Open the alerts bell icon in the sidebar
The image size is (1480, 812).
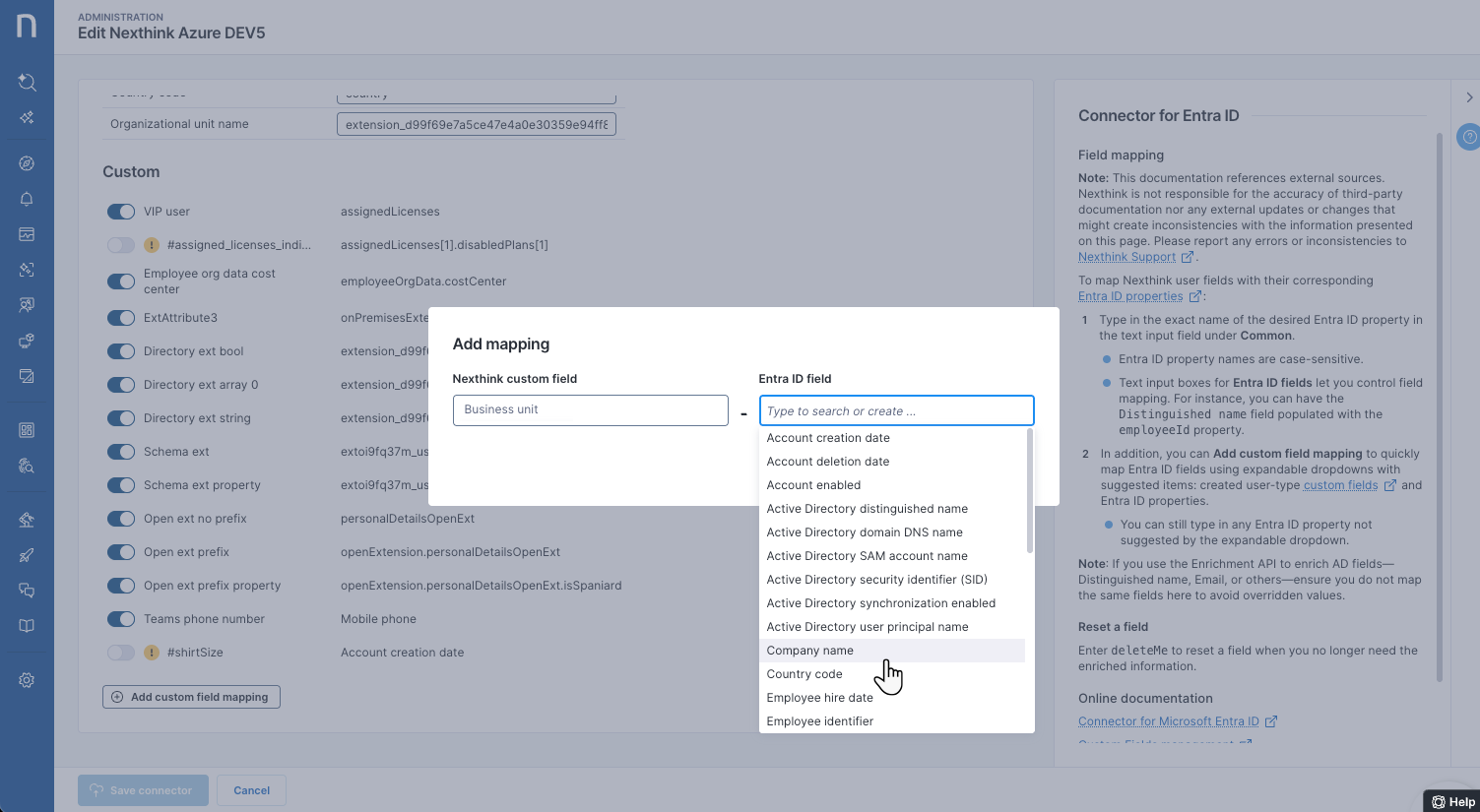click(x=27, y=199)
